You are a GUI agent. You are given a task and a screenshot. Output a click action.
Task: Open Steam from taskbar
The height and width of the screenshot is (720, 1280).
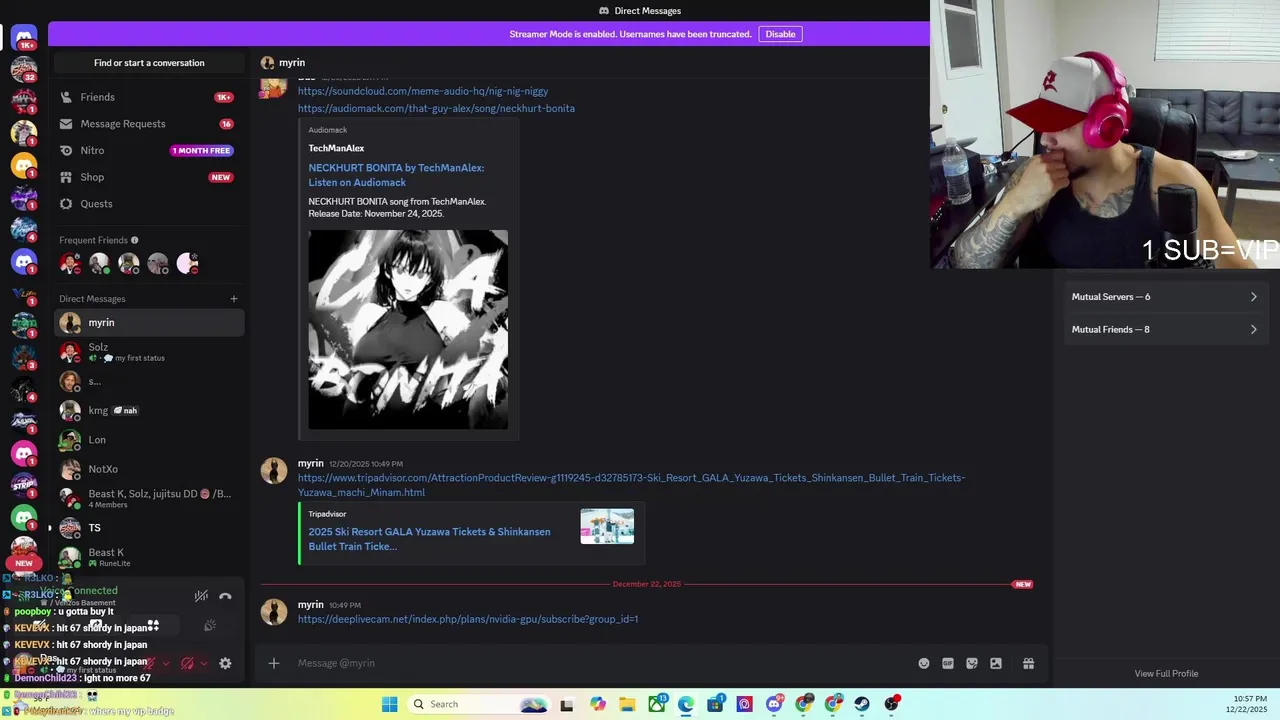[862, 704]
